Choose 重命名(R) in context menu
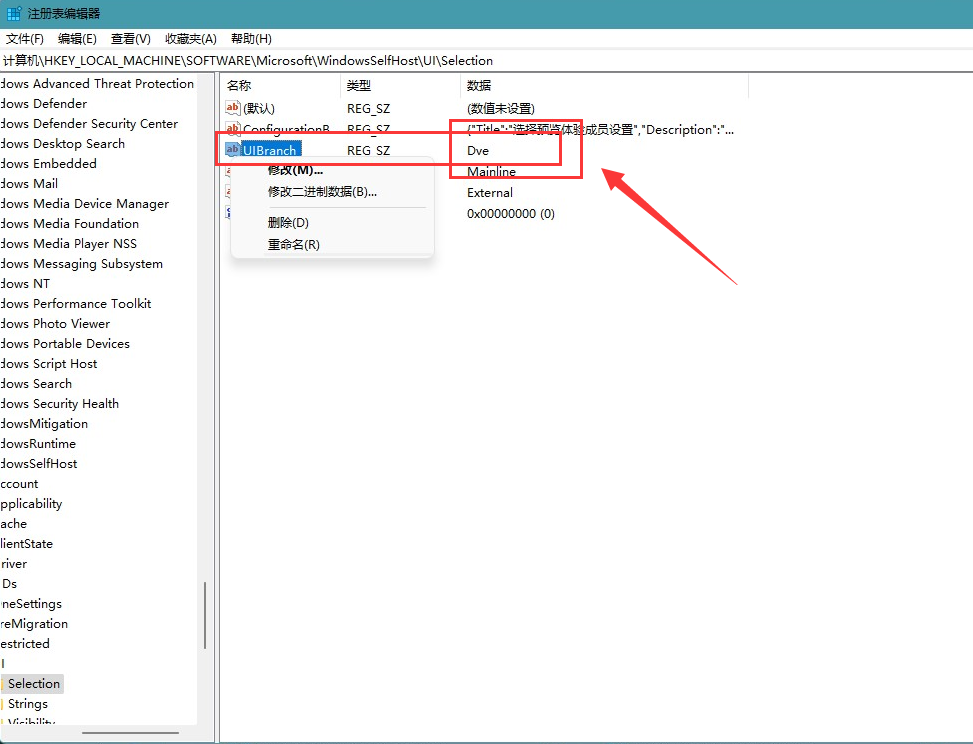973x744 pixels. [x=294, y=244]
